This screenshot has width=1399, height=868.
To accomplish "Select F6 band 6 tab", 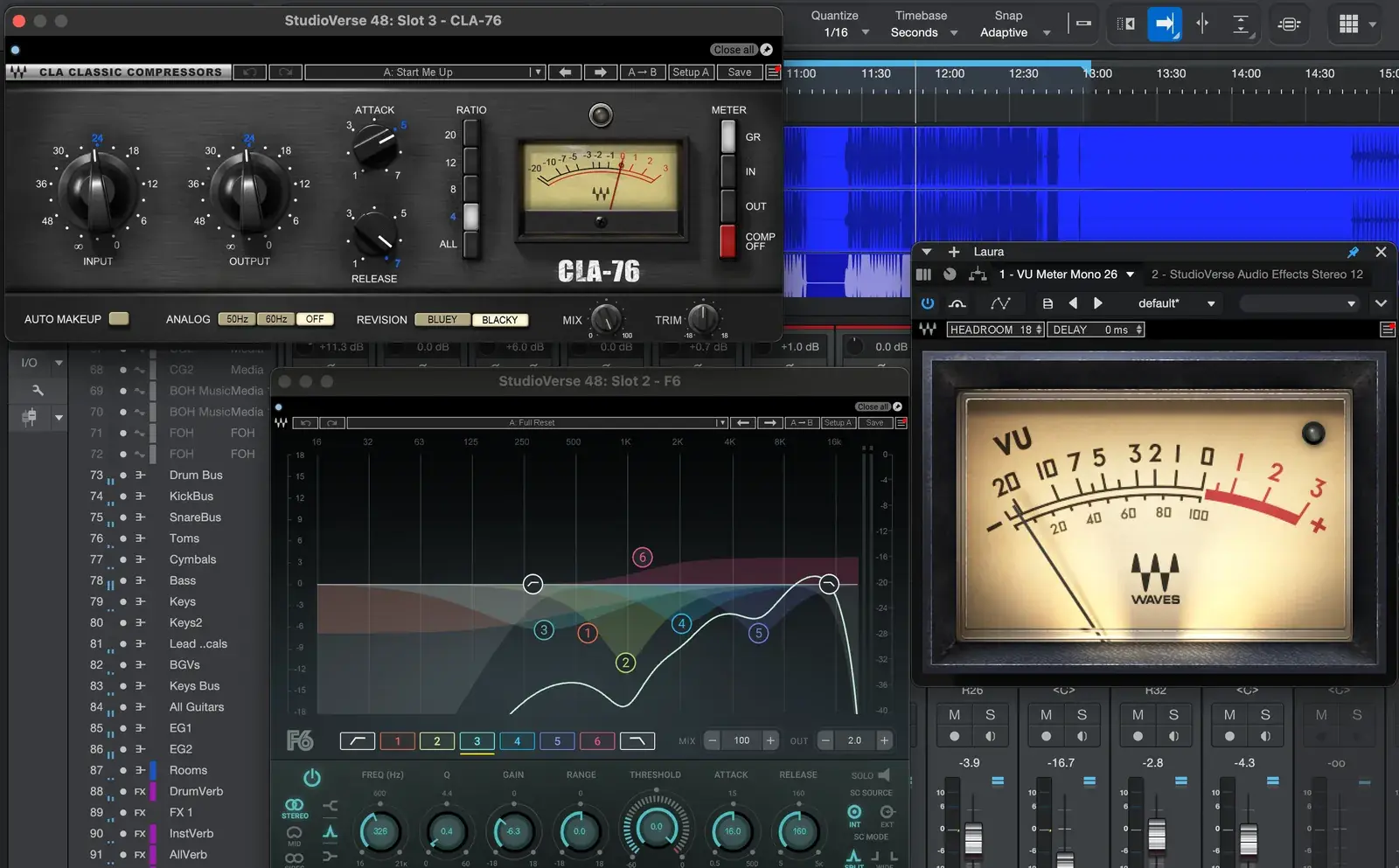I will (x=597, y=741).
